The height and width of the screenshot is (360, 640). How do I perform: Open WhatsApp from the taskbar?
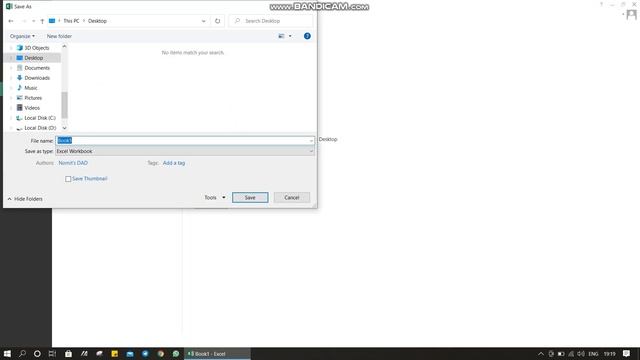coord(176,353)
